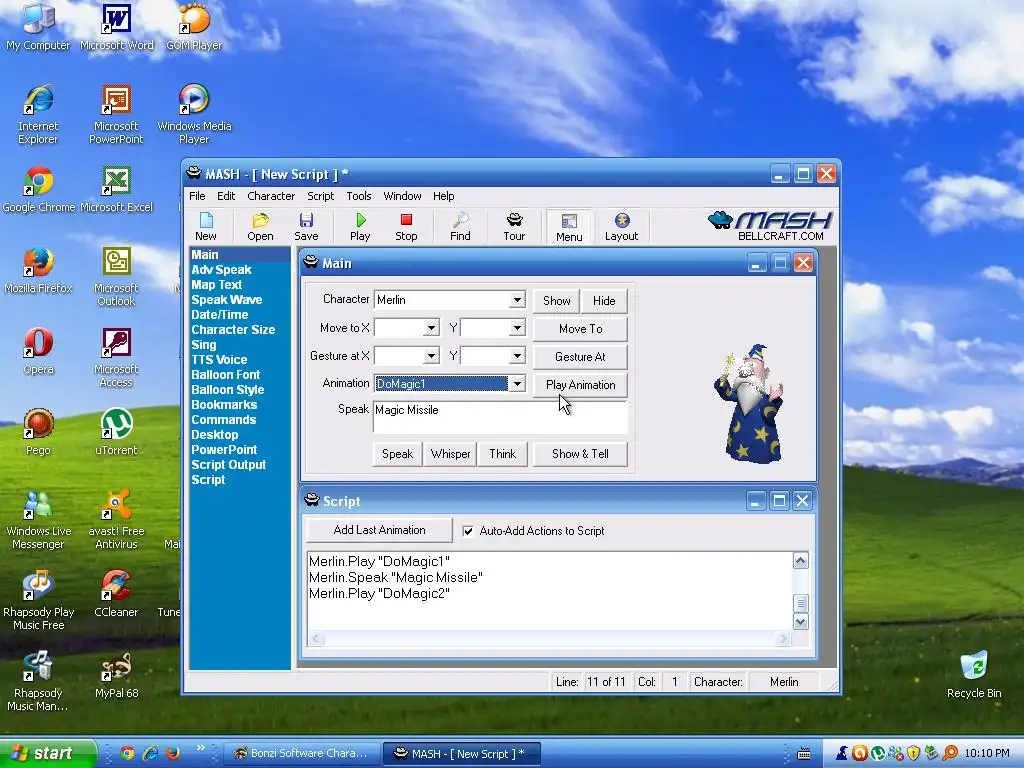Click the Move To button

tap(581, 328)
